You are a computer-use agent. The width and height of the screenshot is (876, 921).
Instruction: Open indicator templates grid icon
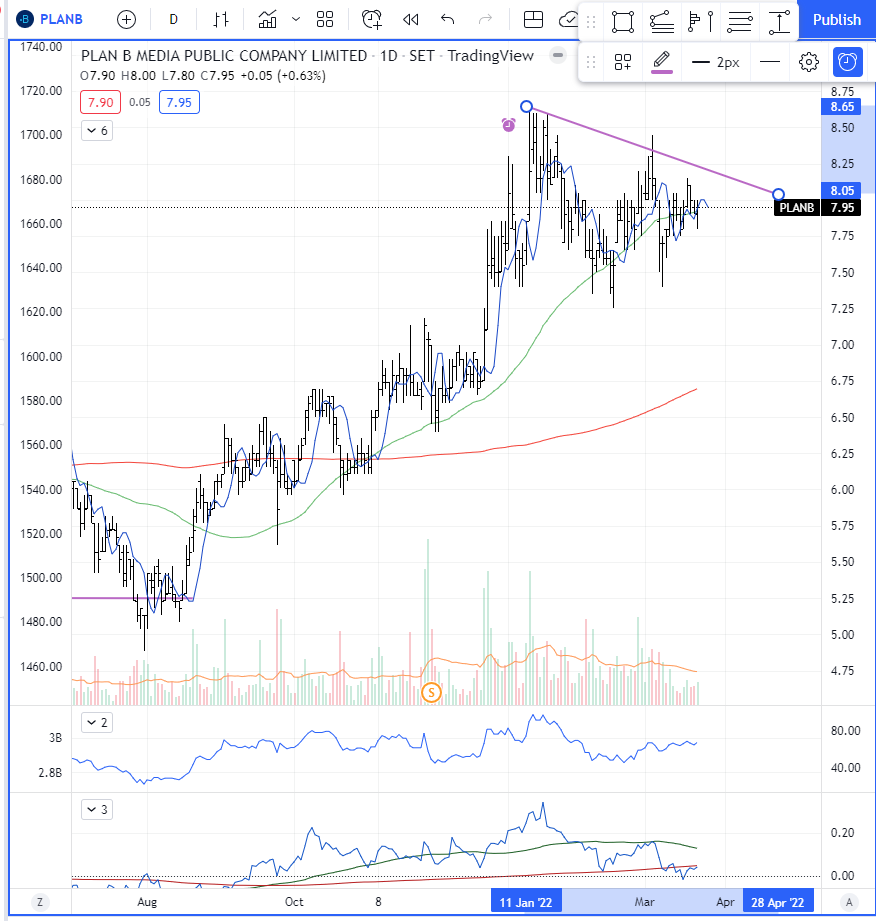[325, 20]
